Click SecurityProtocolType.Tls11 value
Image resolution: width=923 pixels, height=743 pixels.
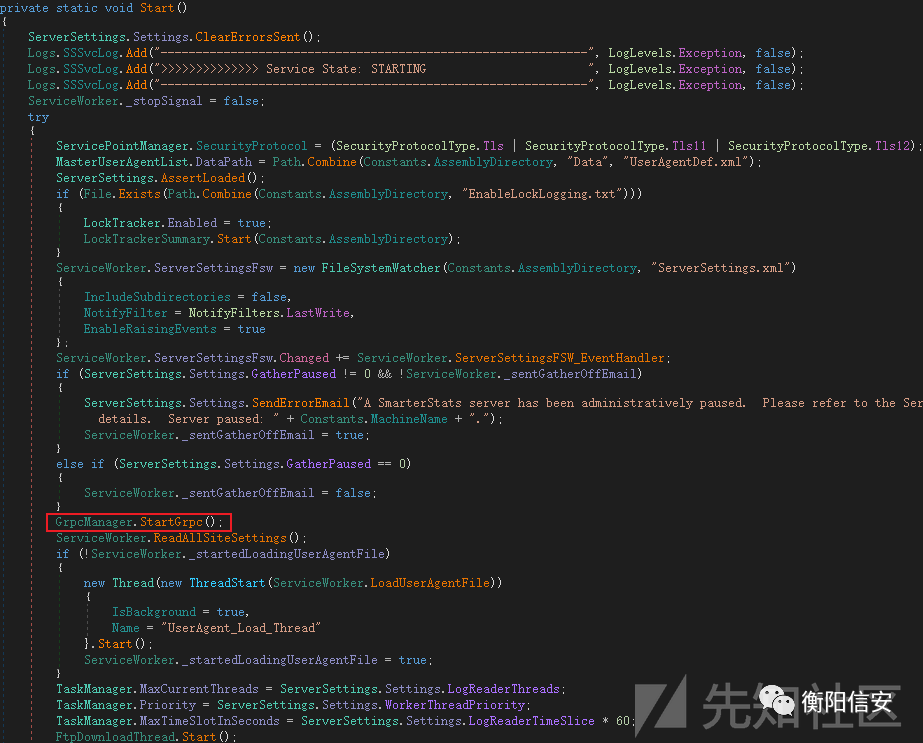click(615, 145)
